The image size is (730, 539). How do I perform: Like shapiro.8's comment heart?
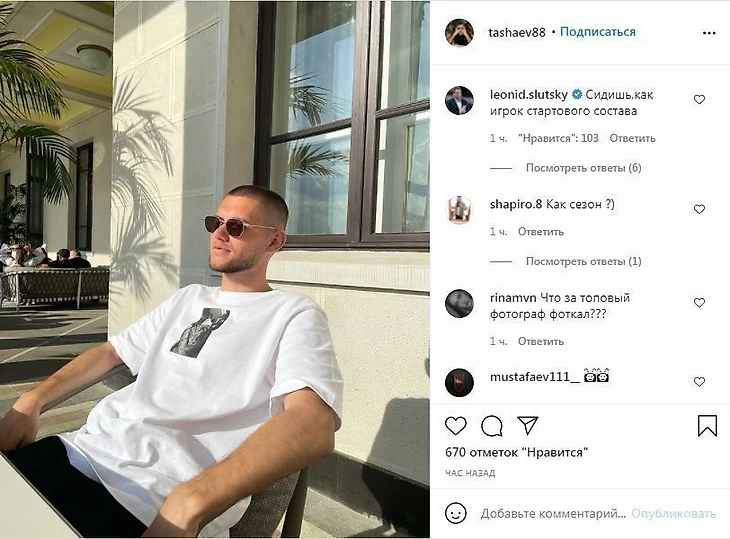click(699, 209)
